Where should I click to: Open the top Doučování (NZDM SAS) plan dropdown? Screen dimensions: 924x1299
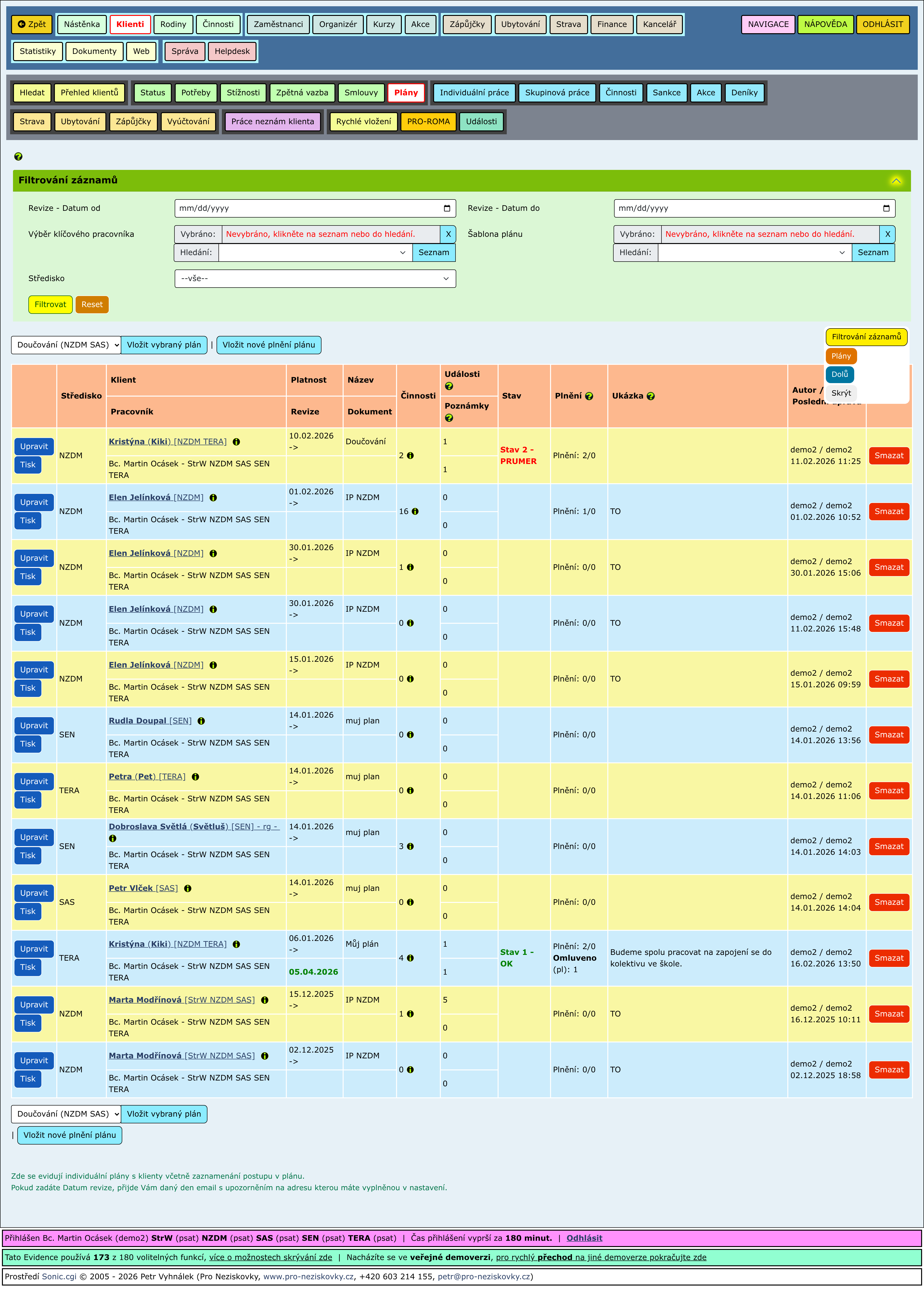[x=66, y=345]
